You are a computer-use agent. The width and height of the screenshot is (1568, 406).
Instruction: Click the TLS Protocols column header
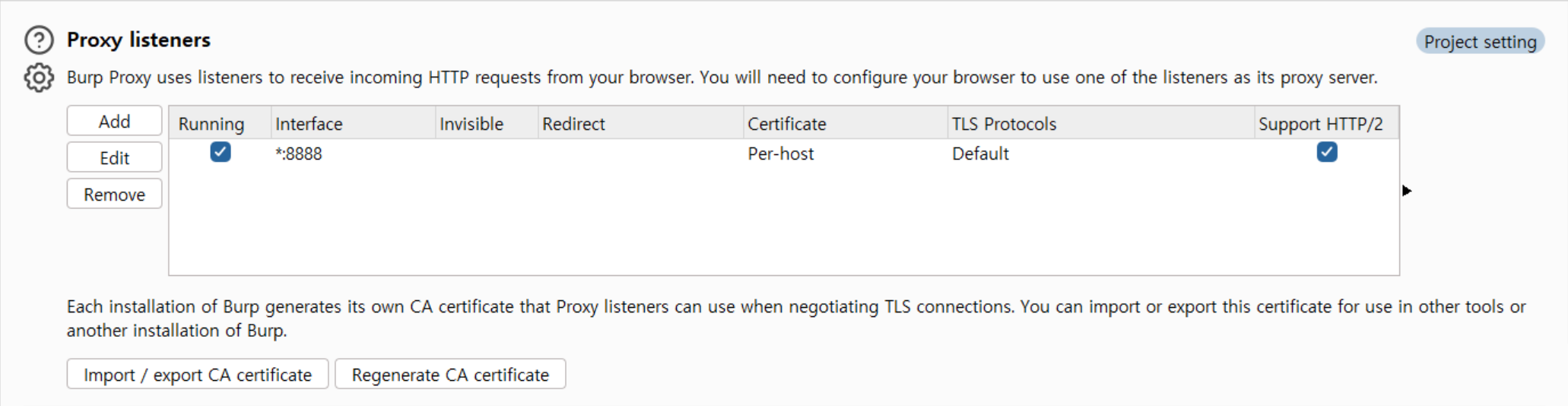[1101, 123]
